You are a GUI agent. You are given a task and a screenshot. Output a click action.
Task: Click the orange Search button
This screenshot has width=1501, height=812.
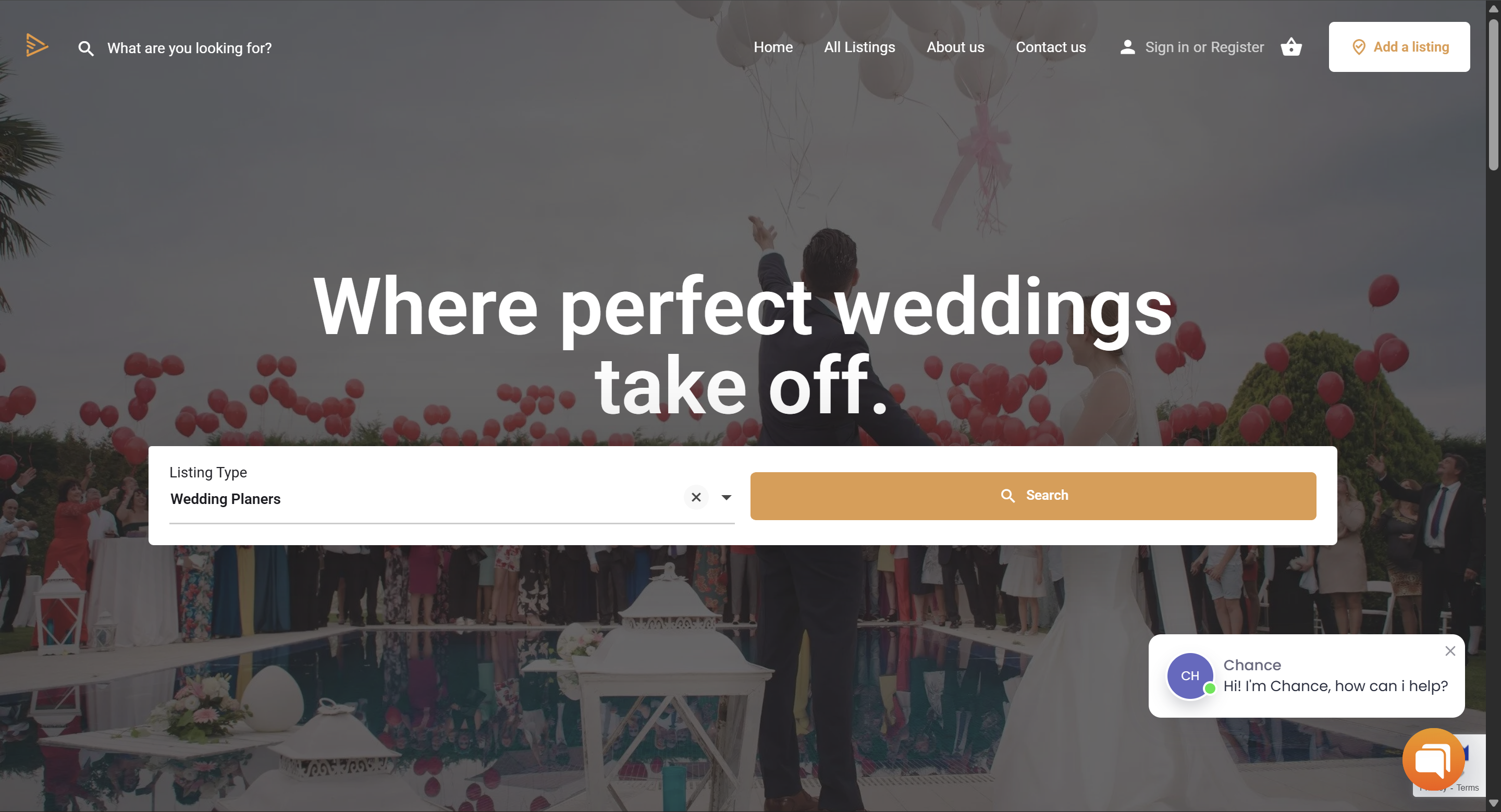point(1033,496)
